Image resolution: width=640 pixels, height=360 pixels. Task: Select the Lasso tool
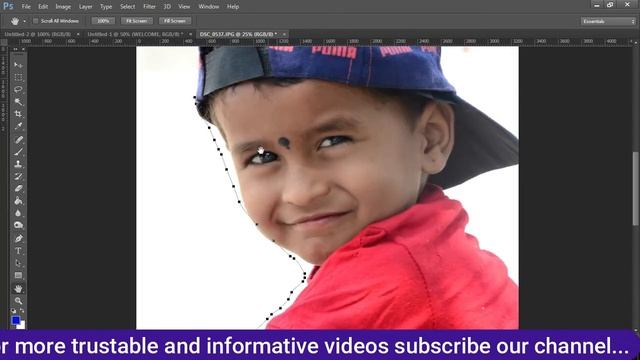(x=18, y=89)
